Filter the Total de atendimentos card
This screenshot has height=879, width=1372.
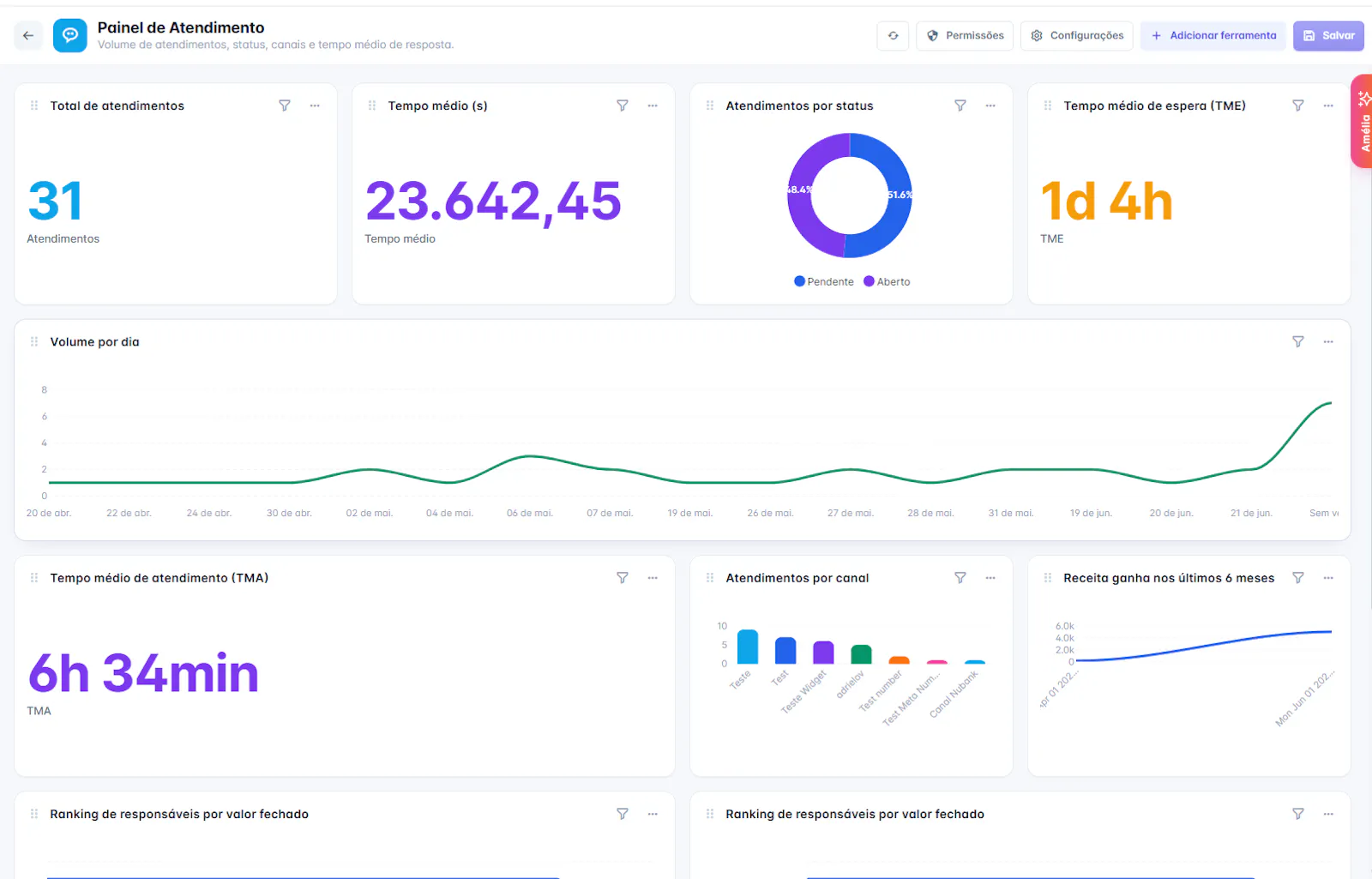coord(285,105)
